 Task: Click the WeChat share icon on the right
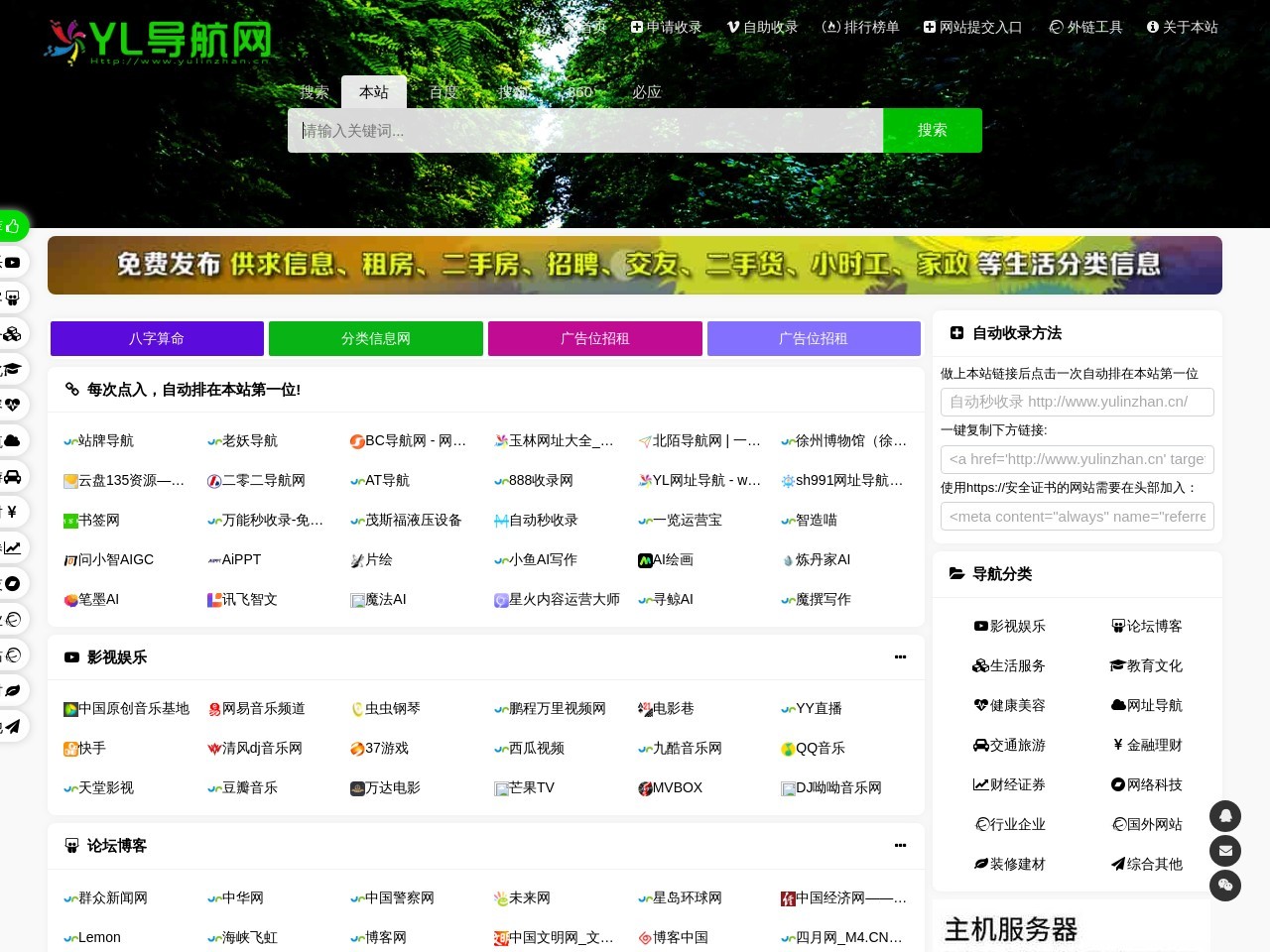click(1225, 886)
